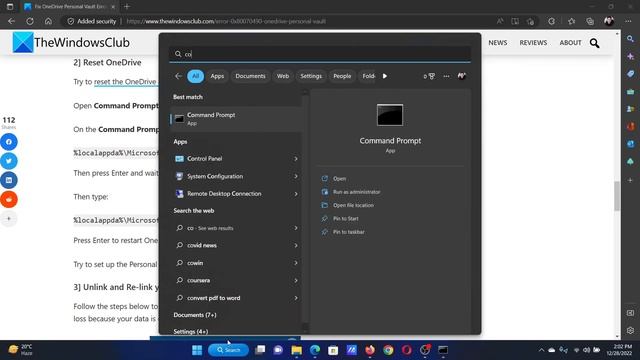Expand the cowin suggestion chevron
This screenshot has width=640, height=360.
(x=296, y=263)
